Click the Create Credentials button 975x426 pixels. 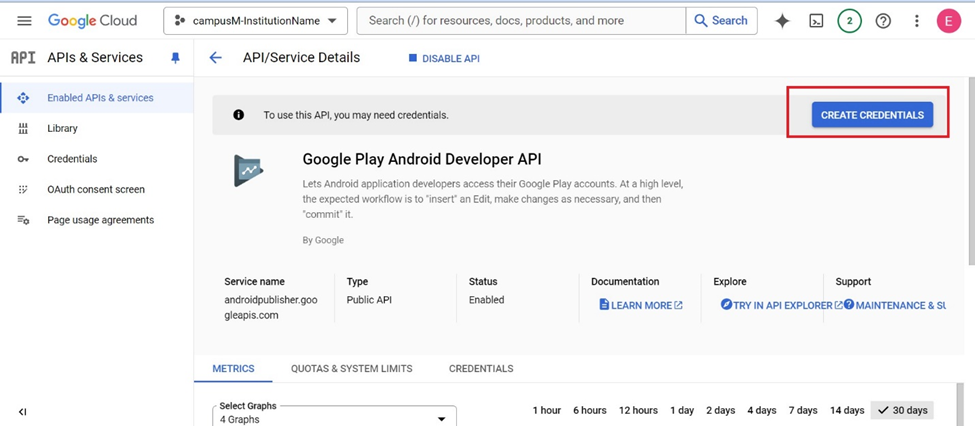pos(872,115)
